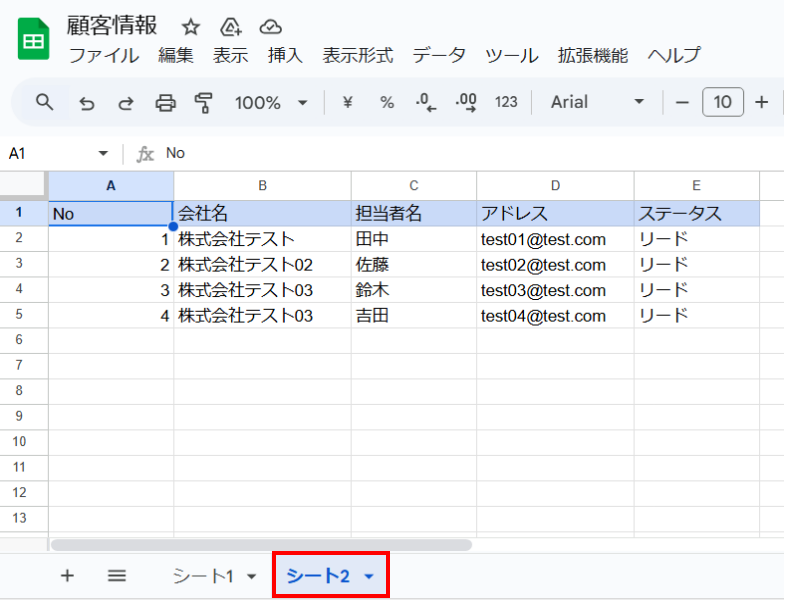Decrease font size with minus button
Screen dimensions: 785x600
683,102
